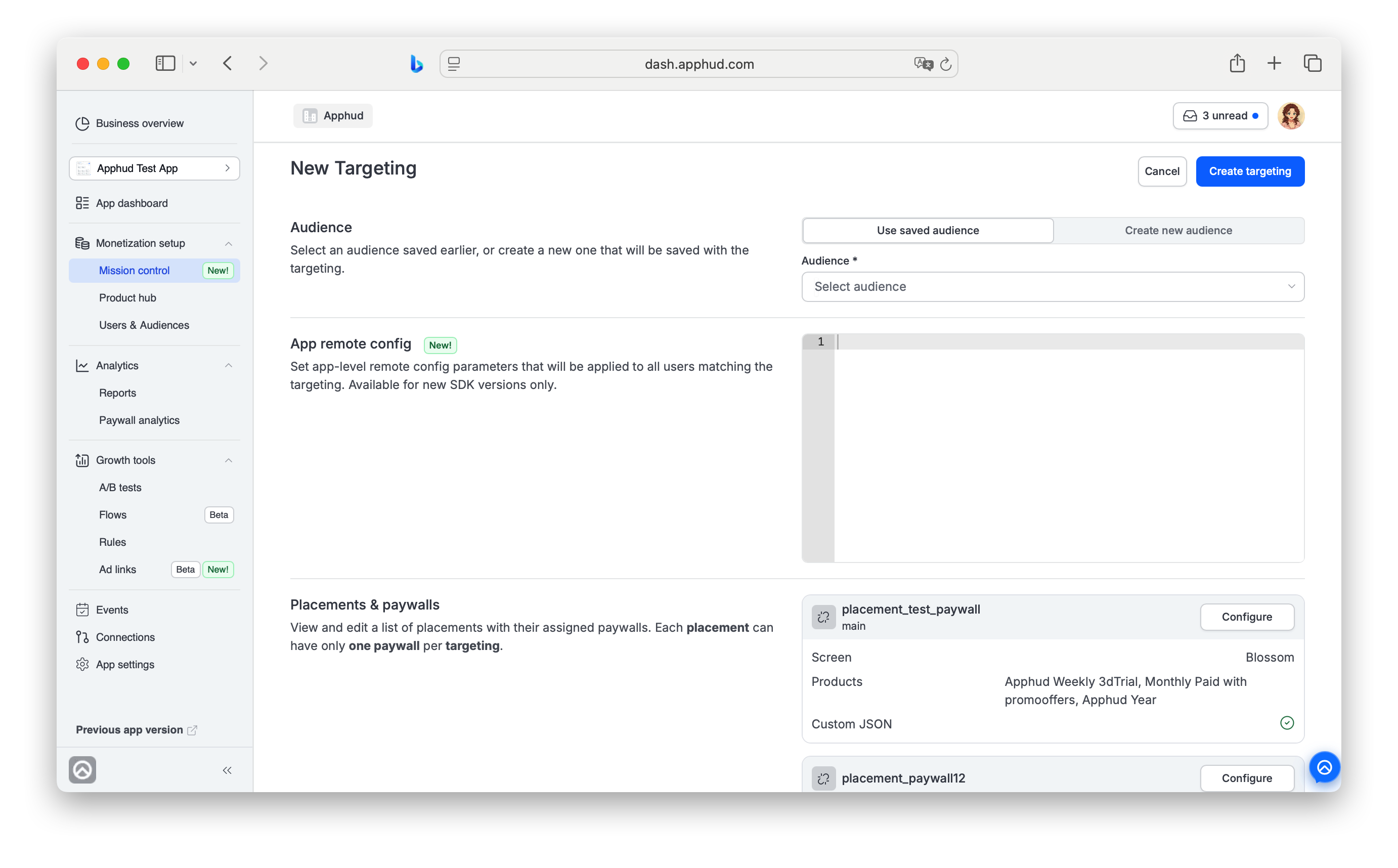
Task: Click the New! badge beside App remote config
Action: click(440, 345)
